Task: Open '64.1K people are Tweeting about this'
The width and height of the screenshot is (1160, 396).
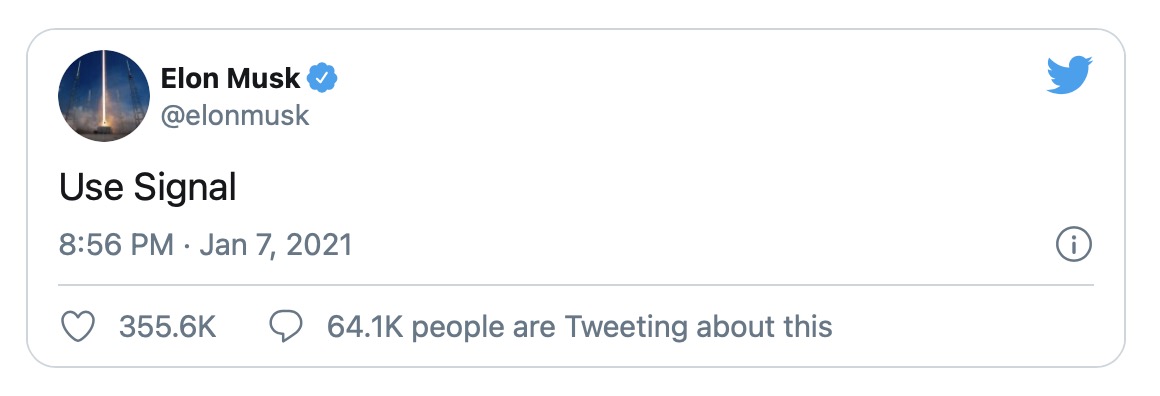Action: point(580,327)
